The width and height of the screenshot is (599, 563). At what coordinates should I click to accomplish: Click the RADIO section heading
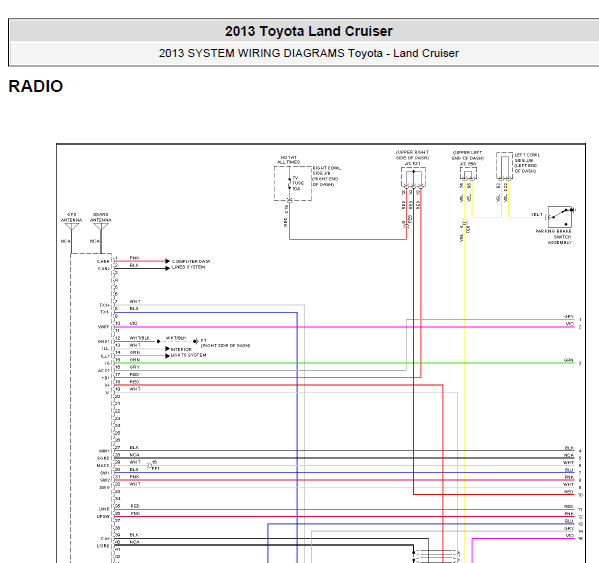click(36, 86)
